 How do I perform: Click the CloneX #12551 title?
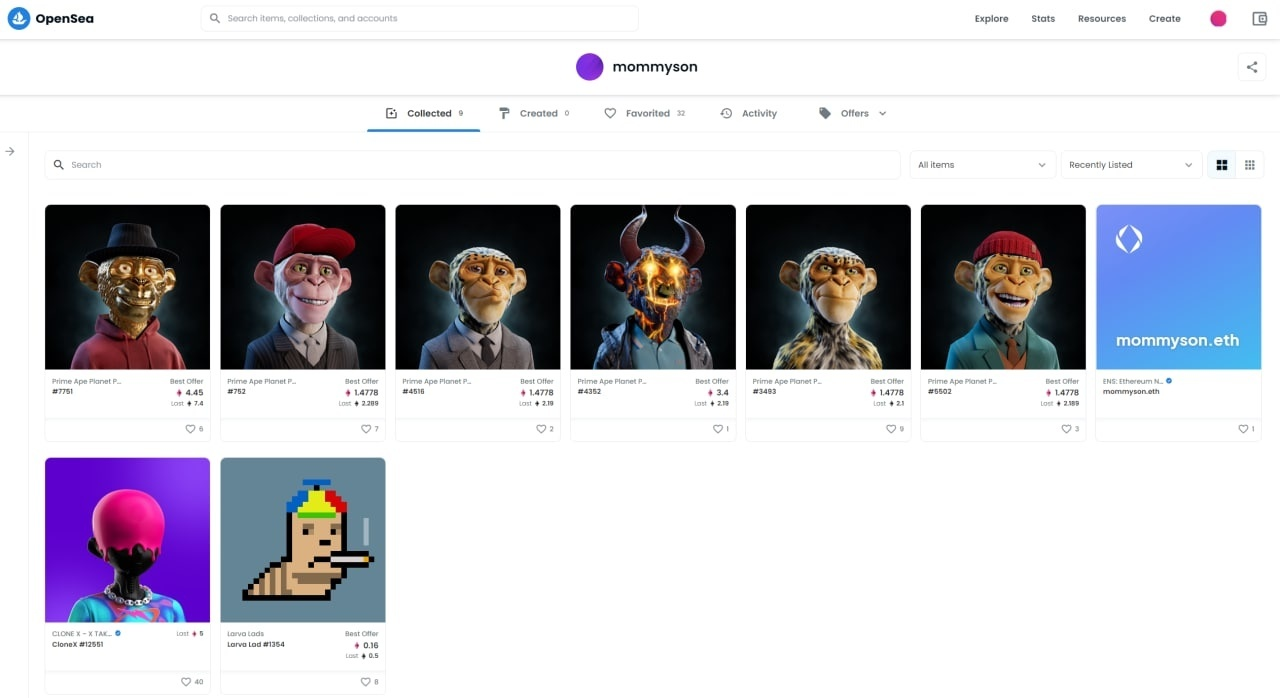coord(77,645)
